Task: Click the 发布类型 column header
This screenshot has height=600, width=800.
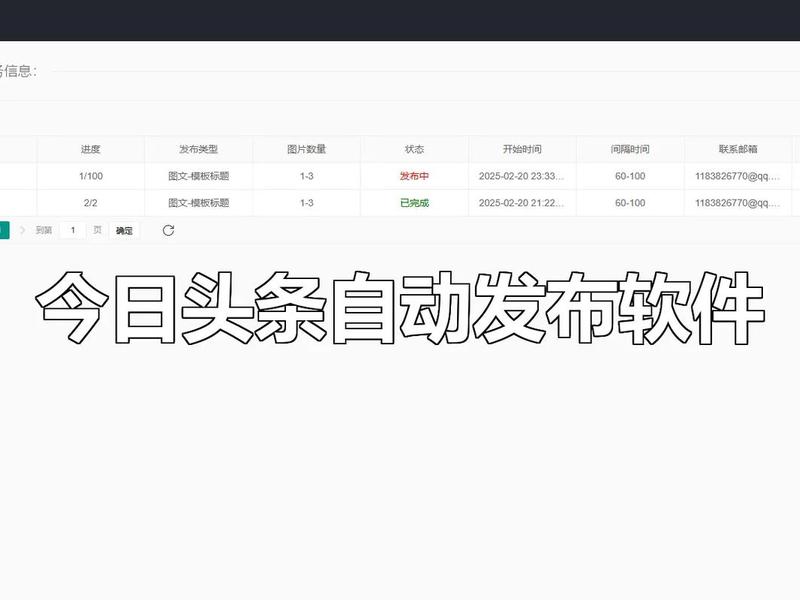Action: tap(198, 149)
